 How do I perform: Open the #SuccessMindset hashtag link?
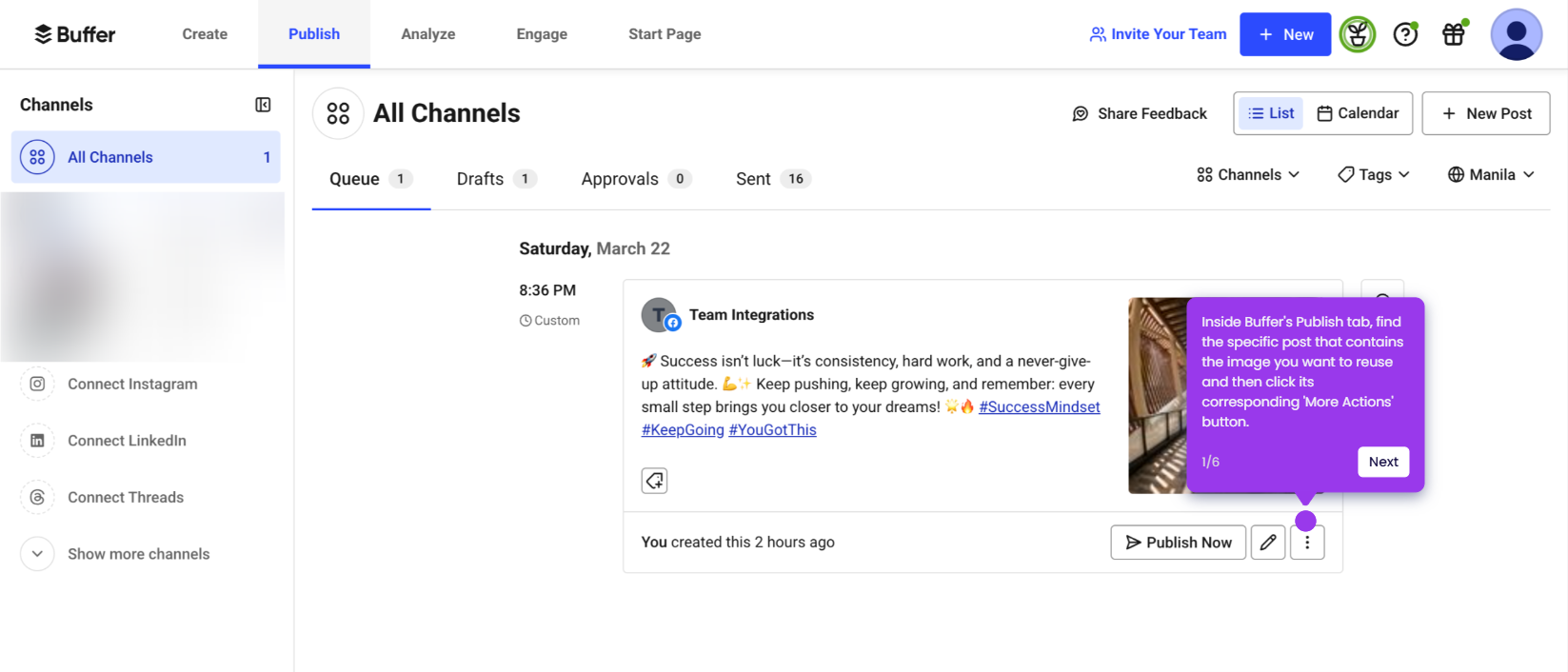click(x=1040, y=407)
